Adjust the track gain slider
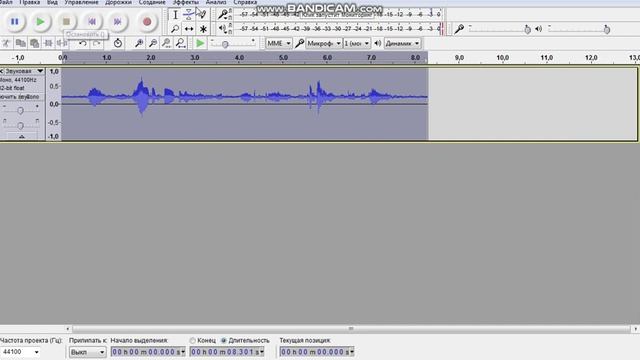Viewport: 640px width, 360px height. click(x=20, y=110)
